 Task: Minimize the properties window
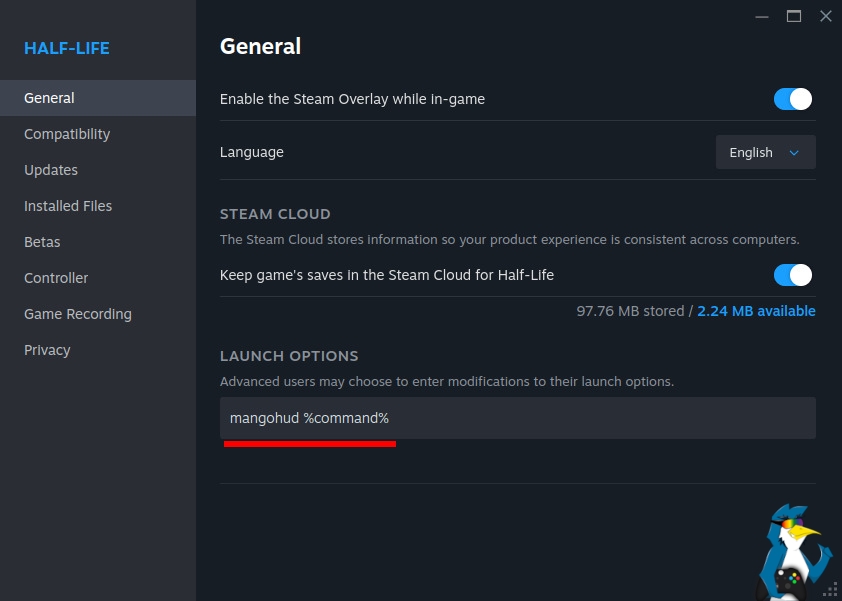tap(763, 16)
